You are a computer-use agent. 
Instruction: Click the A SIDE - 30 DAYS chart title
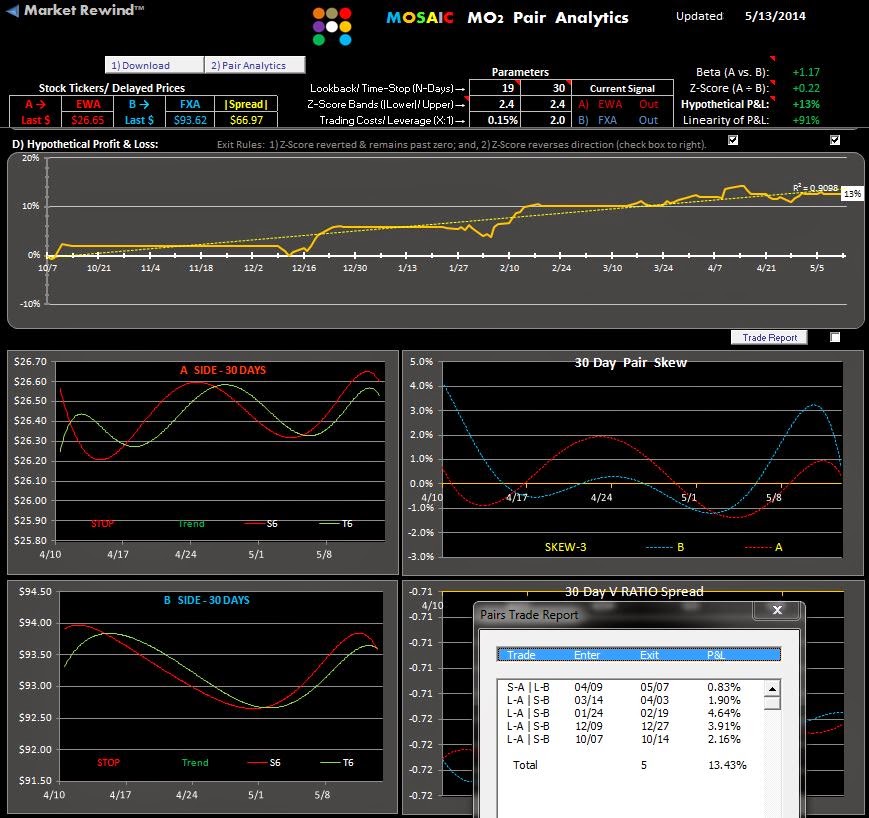coord(223,370)
